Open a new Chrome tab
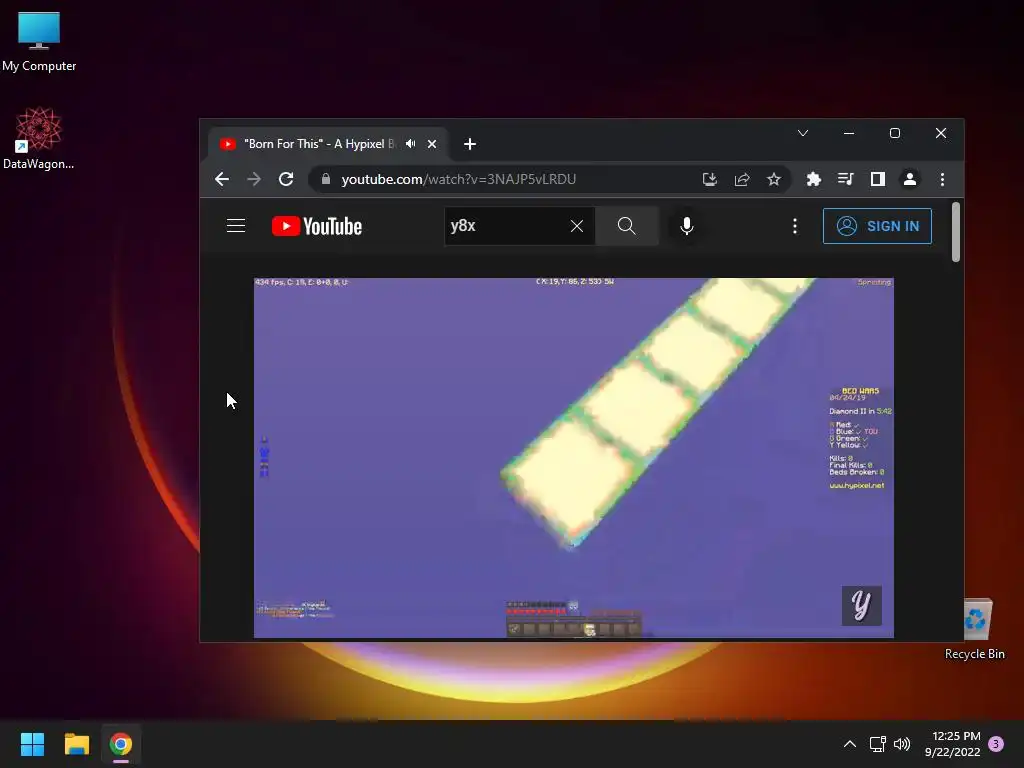The width and height of the screenshot is (1024, 768). coord(470,144)
